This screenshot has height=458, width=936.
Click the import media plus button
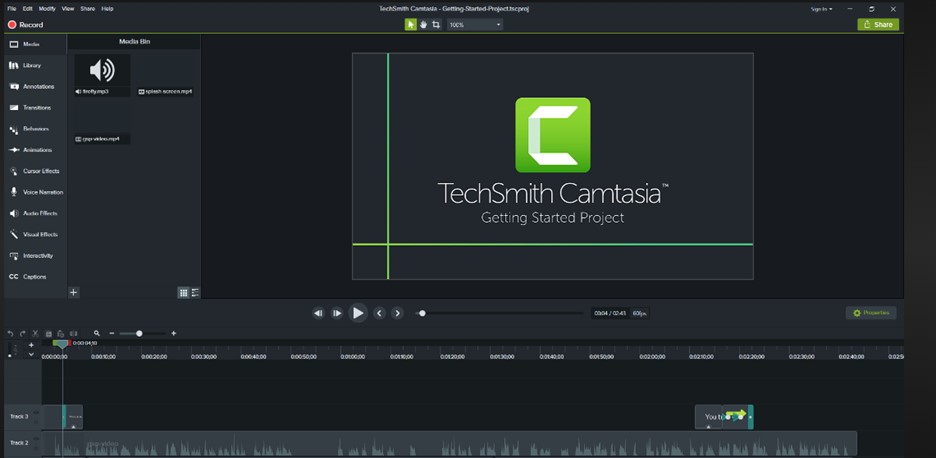coord(73,293)
